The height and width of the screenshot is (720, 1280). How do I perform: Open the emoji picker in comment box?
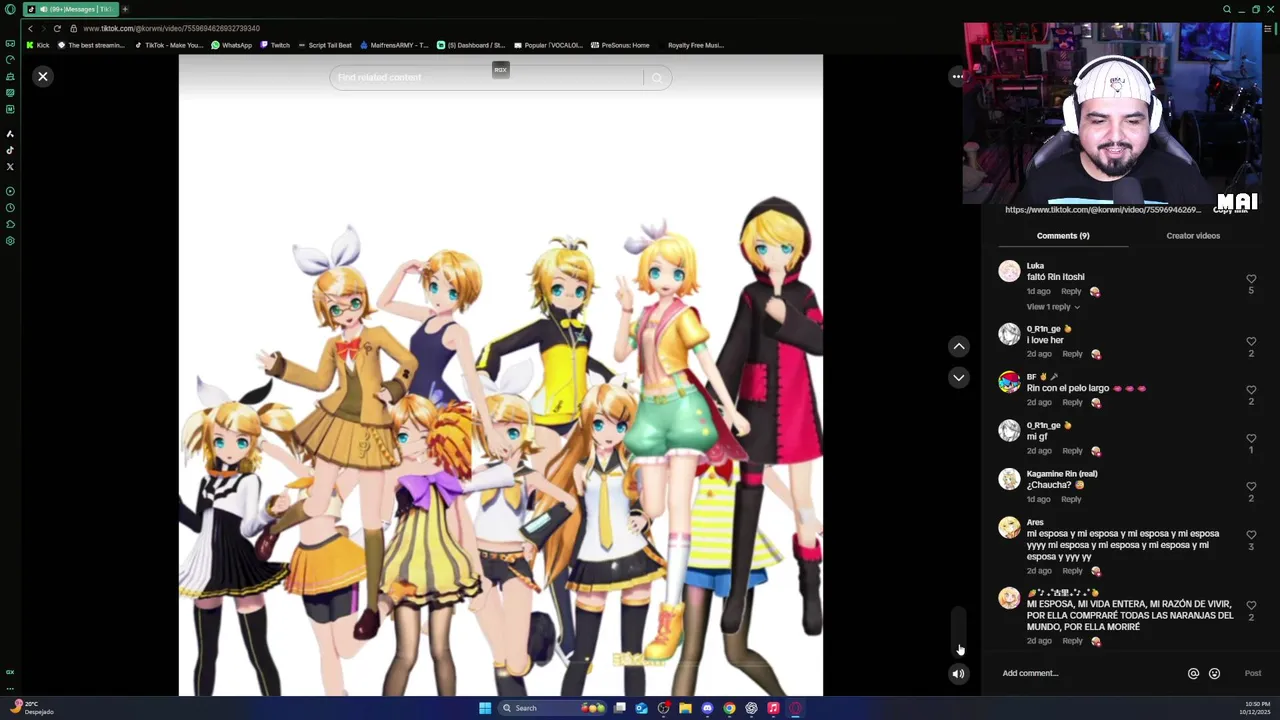(x=1214, y=674)
